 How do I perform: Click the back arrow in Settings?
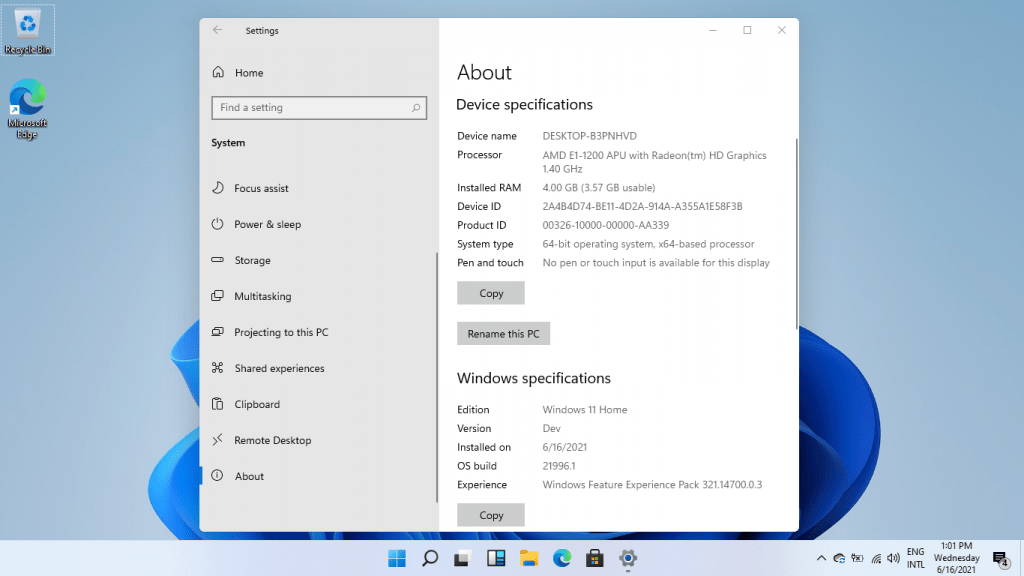pyautogui.click(x=217, y=30)
